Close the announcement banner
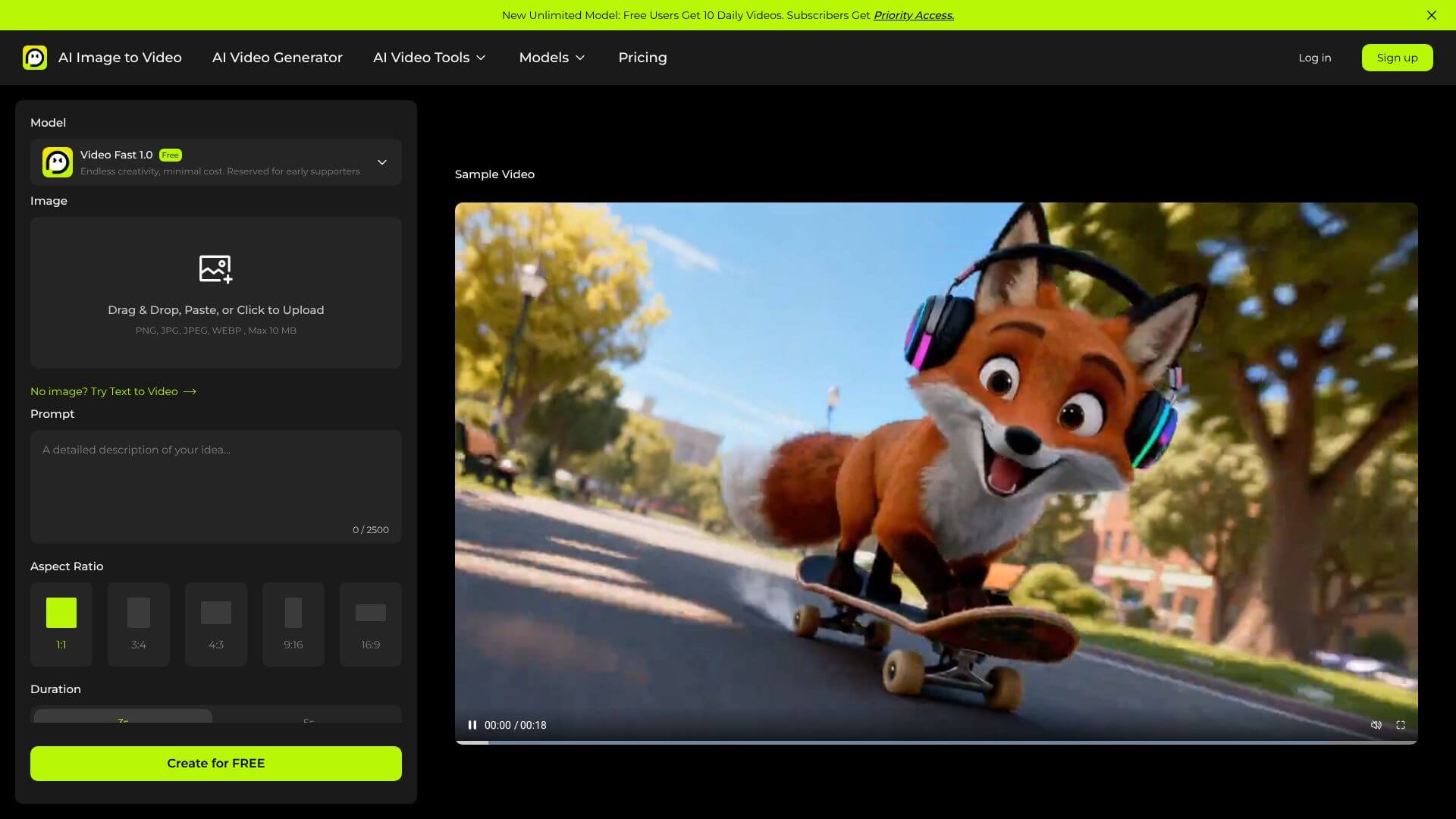Viewport: 1456px width, 819px height. tap(1432, 15)
